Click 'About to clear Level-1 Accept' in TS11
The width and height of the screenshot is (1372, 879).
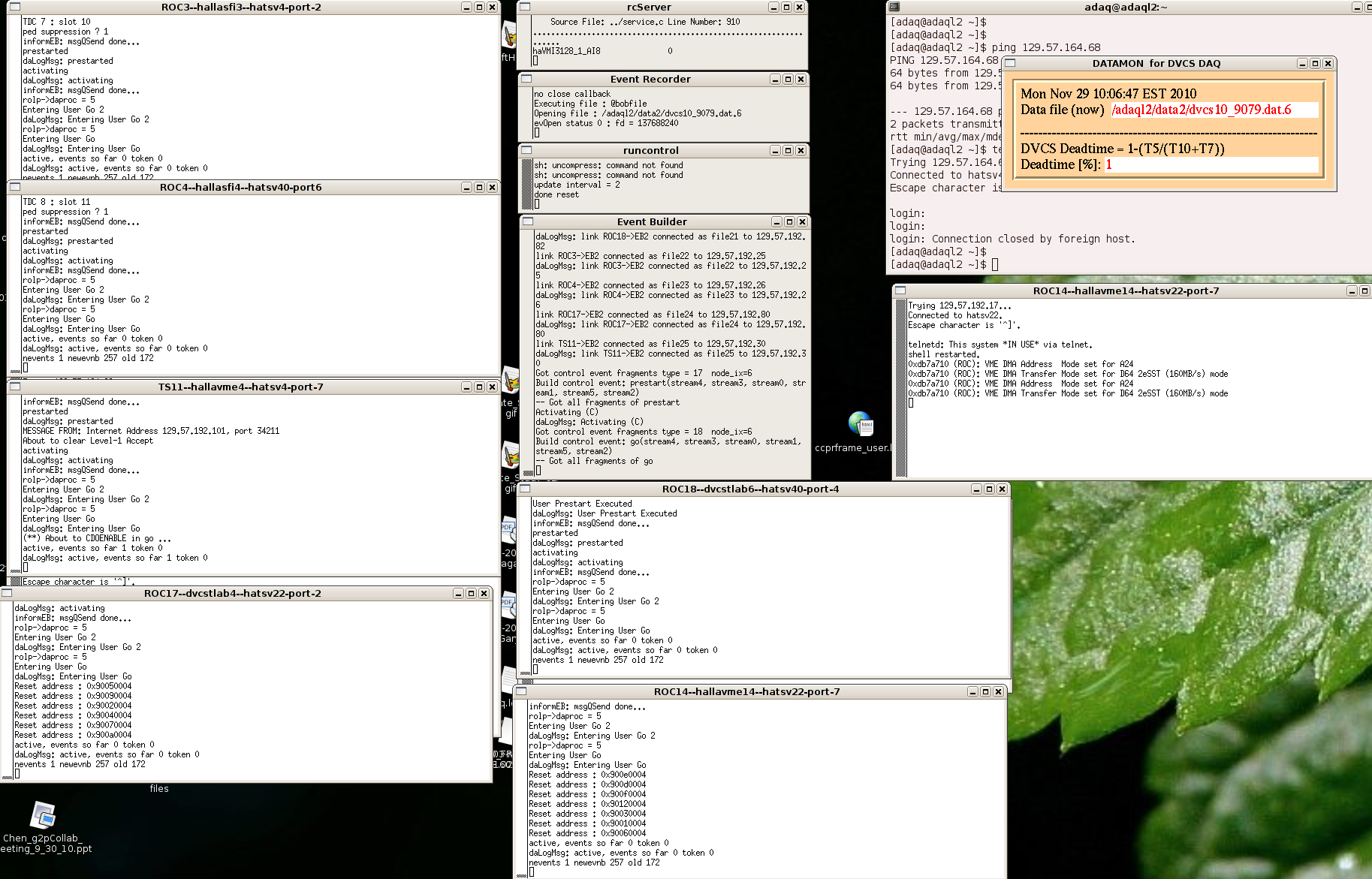pos(88,441)
